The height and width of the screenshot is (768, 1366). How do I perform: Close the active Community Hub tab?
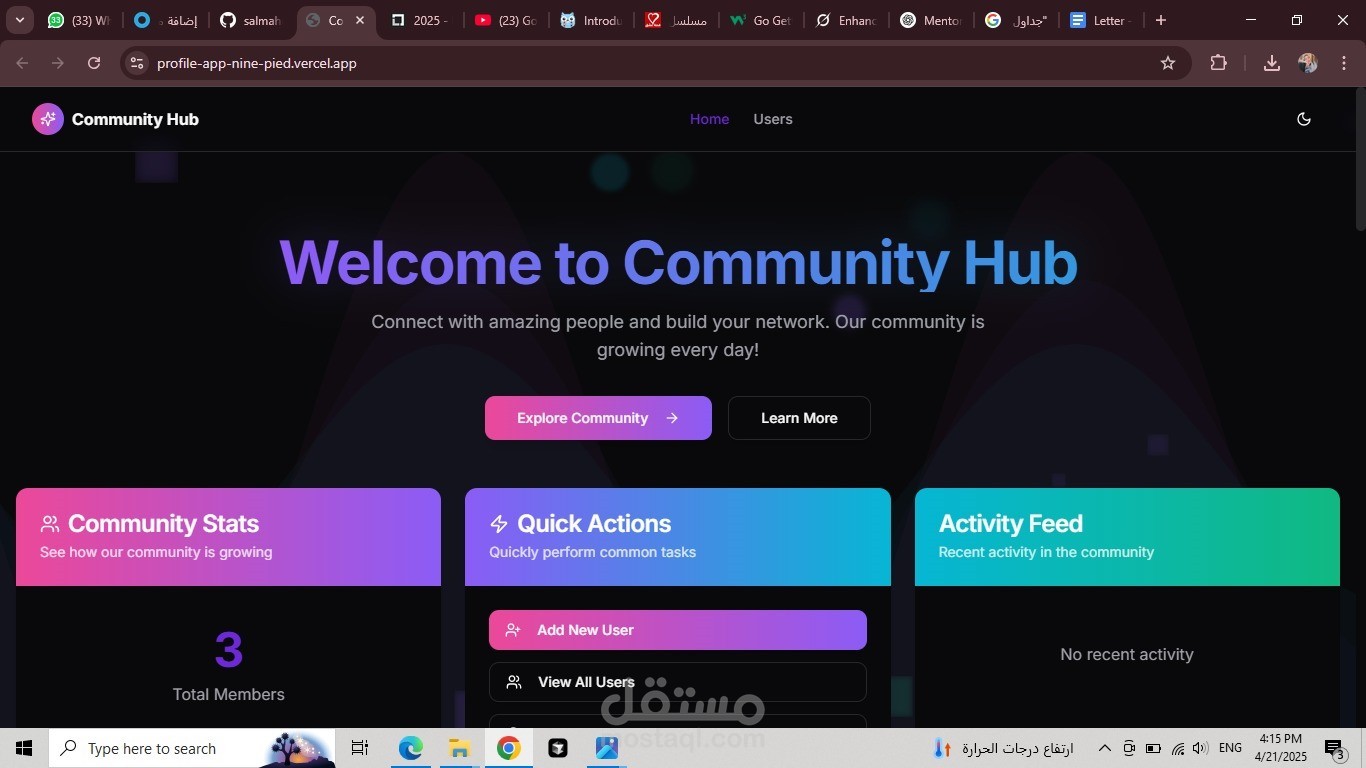coord(360,20)
